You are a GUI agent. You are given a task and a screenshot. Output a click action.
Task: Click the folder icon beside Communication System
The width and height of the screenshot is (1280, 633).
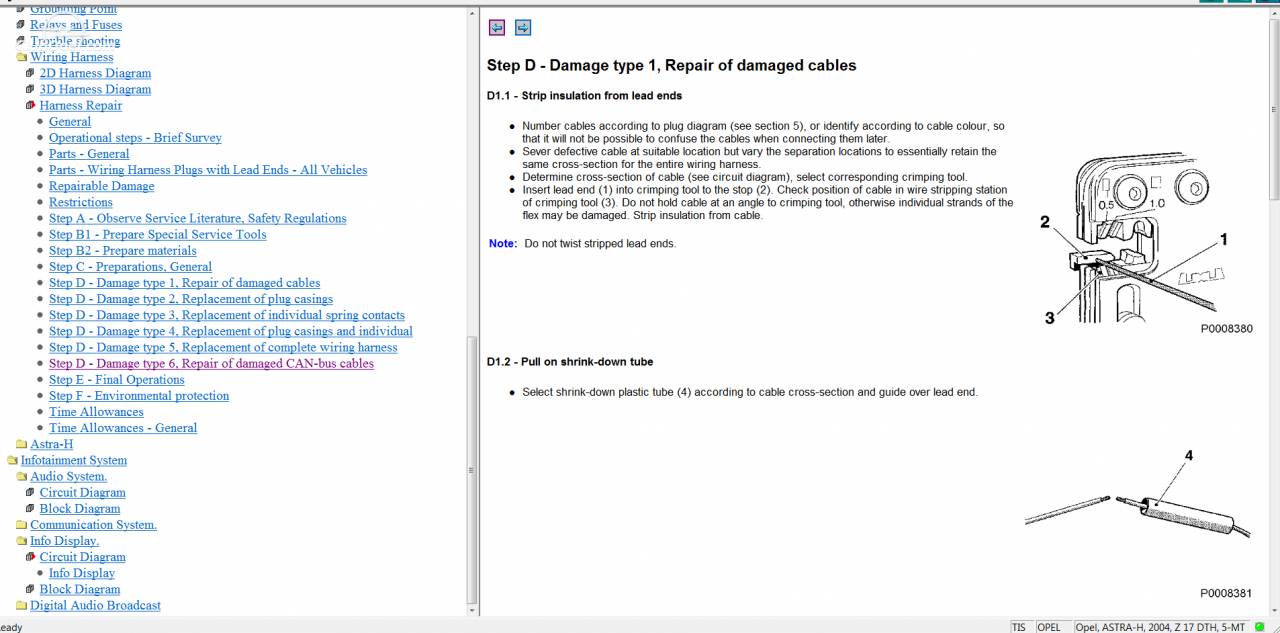(21, 525)
